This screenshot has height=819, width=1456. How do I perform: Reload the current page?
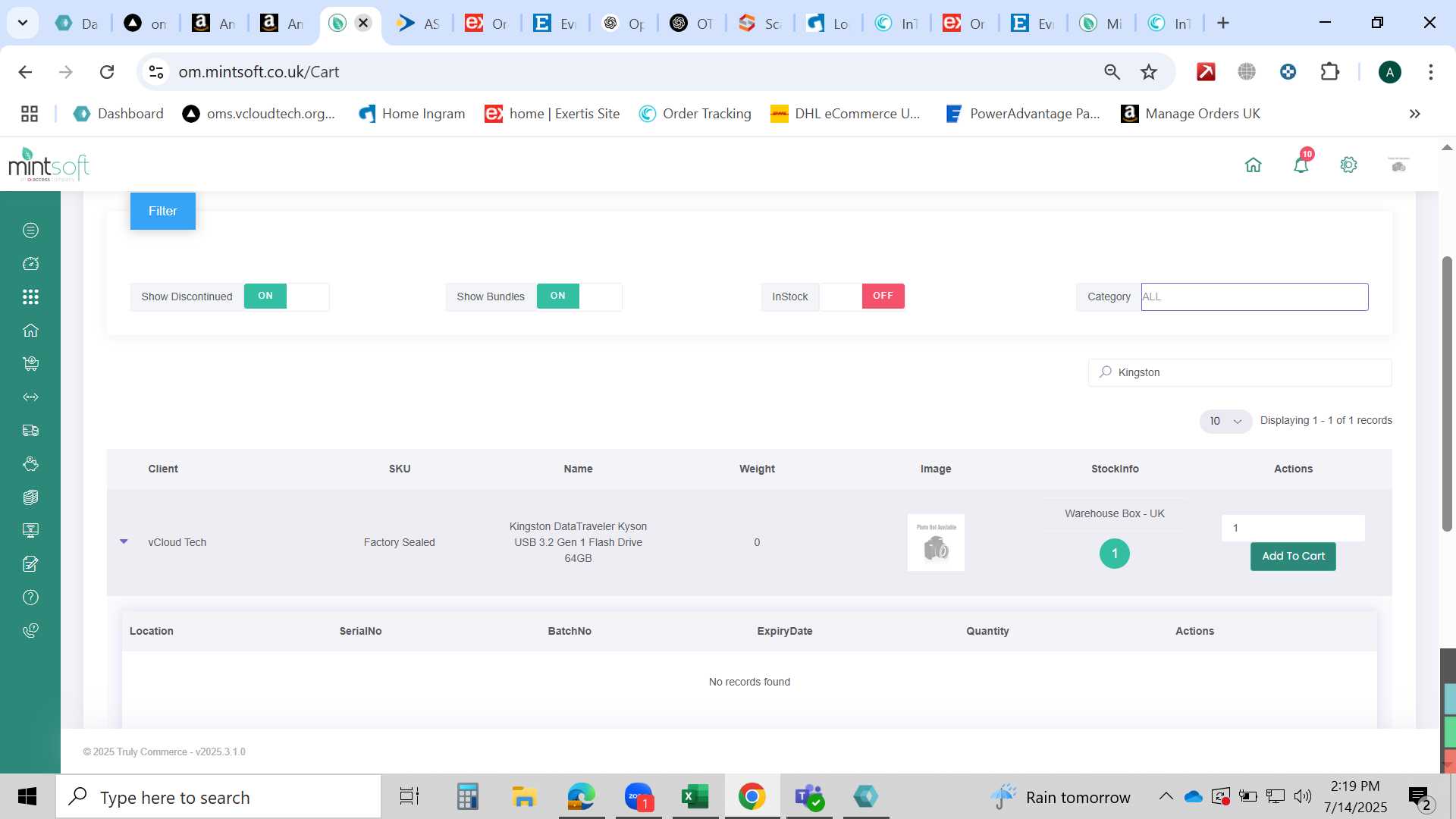[x=107, y=72]
